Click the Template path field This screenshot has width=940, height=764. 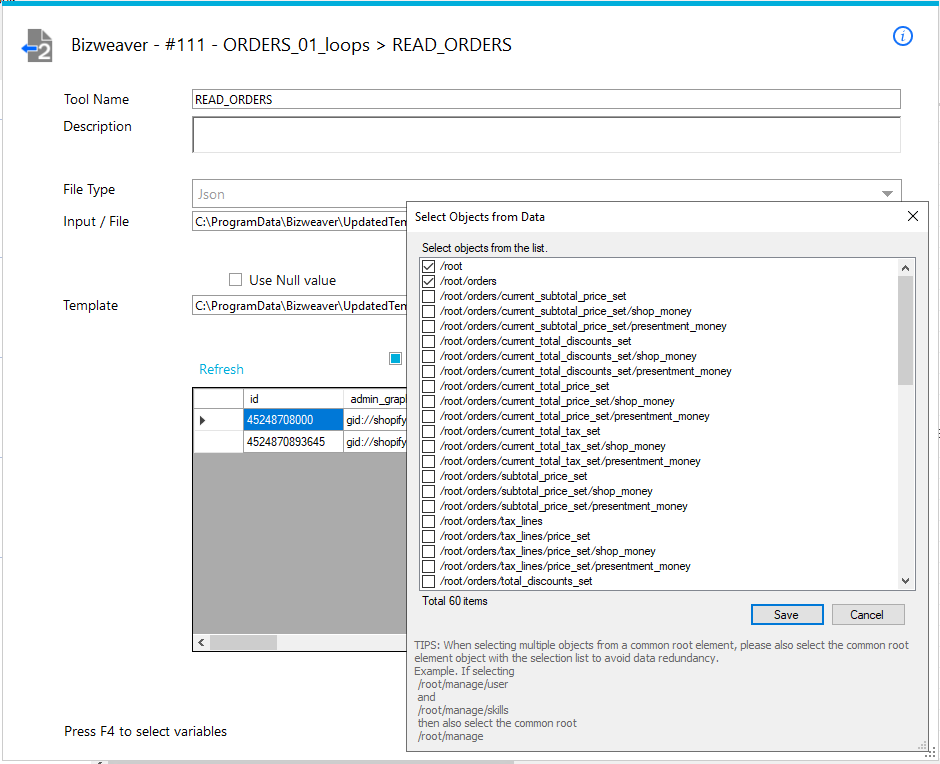tap(299, 306)
